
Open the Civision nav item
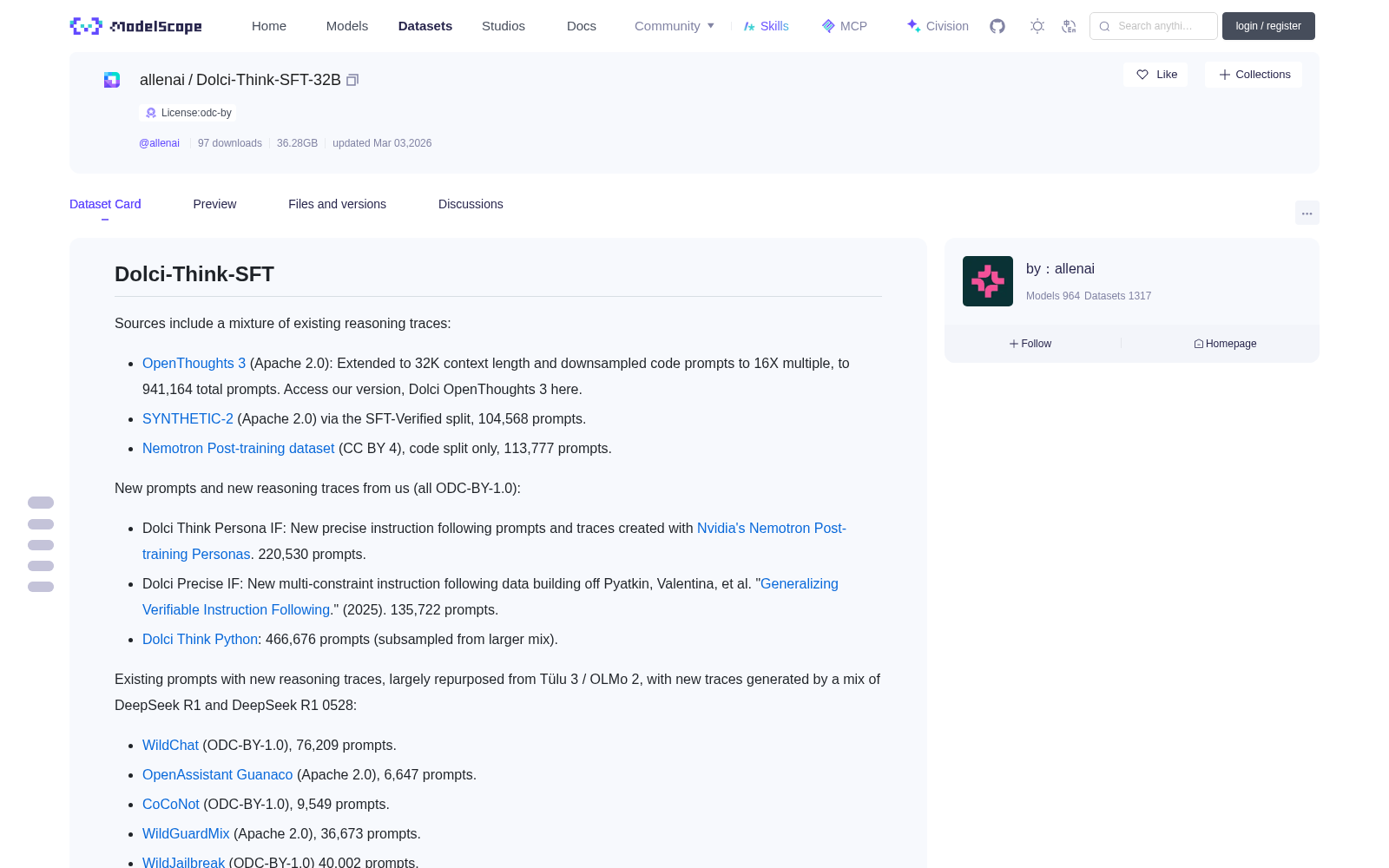(x=938, y=26)
